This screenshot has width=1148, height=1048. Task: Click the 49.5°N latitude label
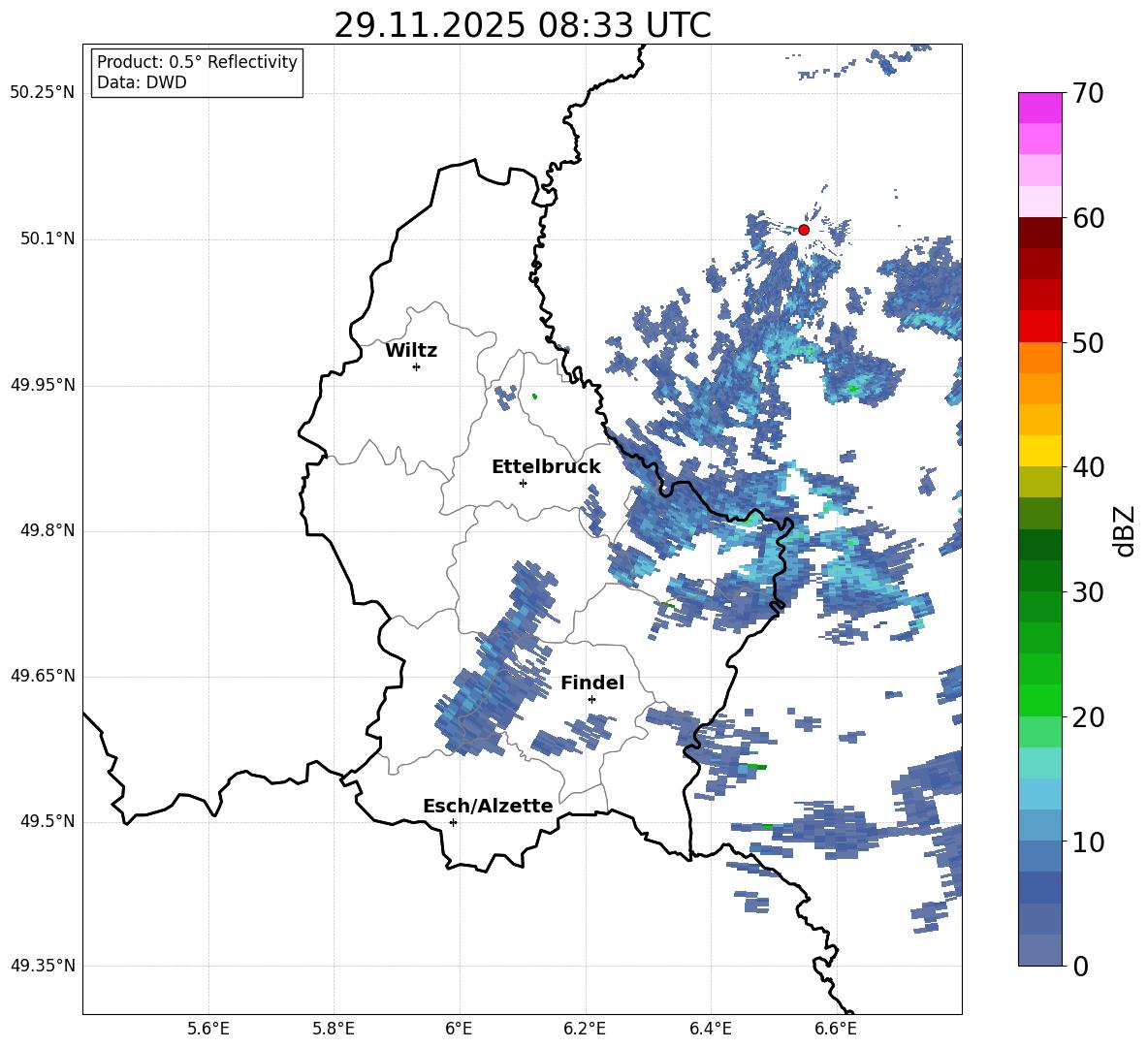click(x=47, y=820)
